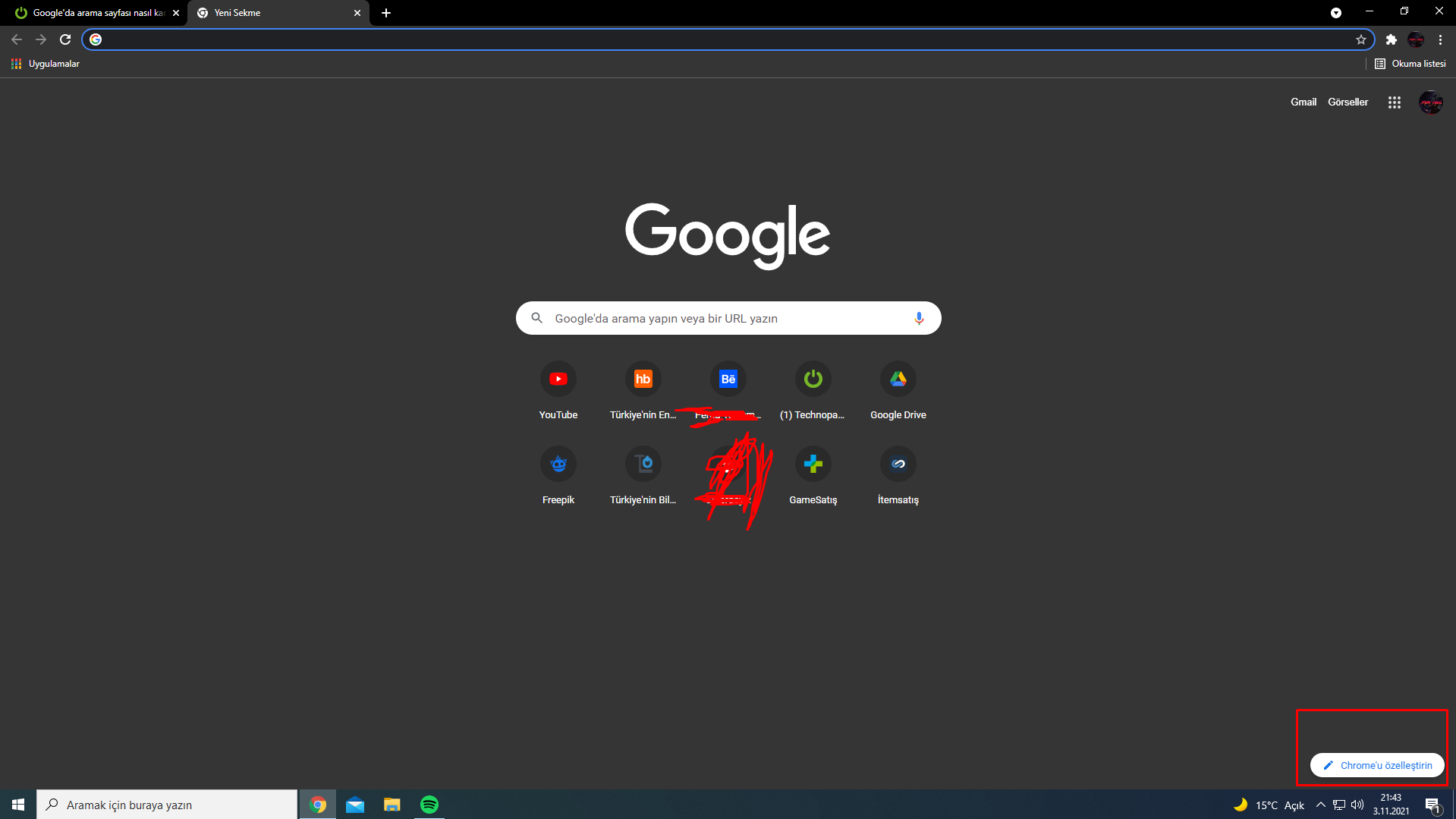Focus the Google search box
1456x819 pixels.
coord(728,318)
